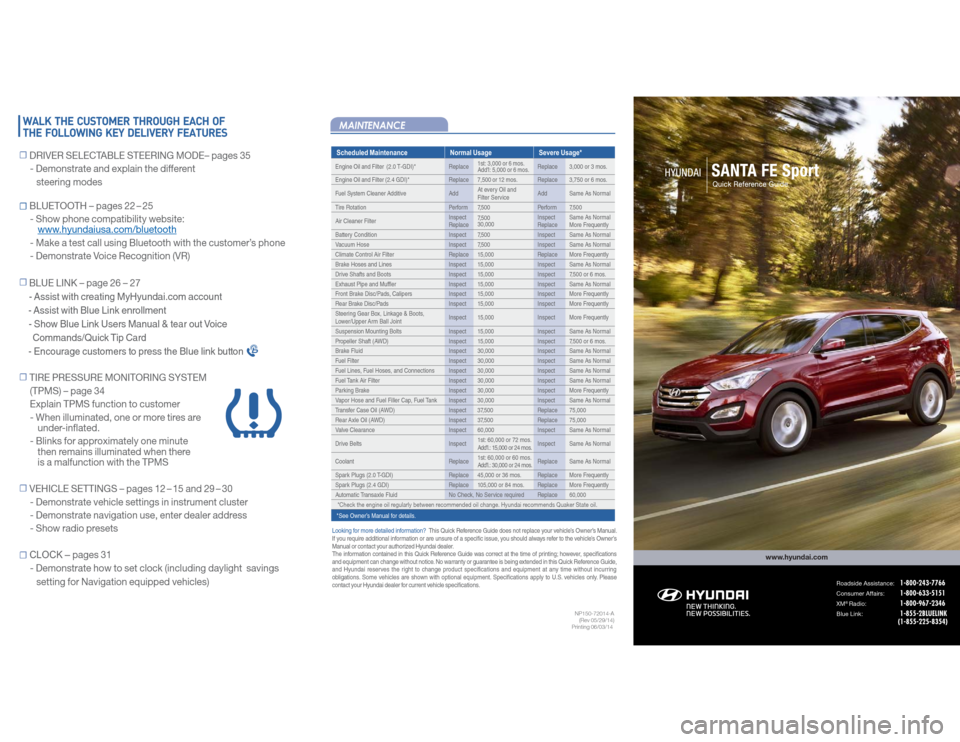
Task: Click the "Brake Fluid" row label
Action: [x=349, y=351]
